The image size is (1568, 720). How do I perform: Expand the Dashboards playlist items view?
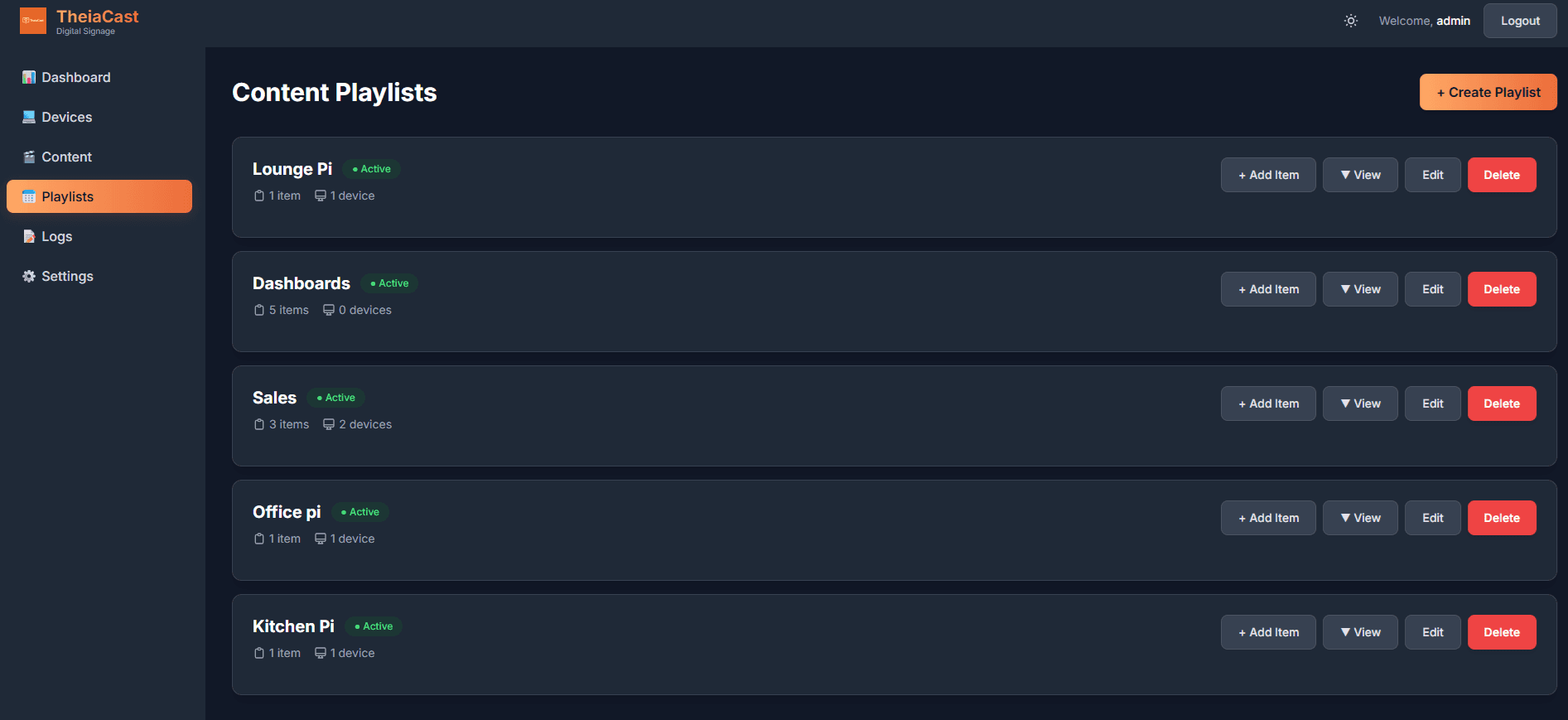[x=1360, y=289]
